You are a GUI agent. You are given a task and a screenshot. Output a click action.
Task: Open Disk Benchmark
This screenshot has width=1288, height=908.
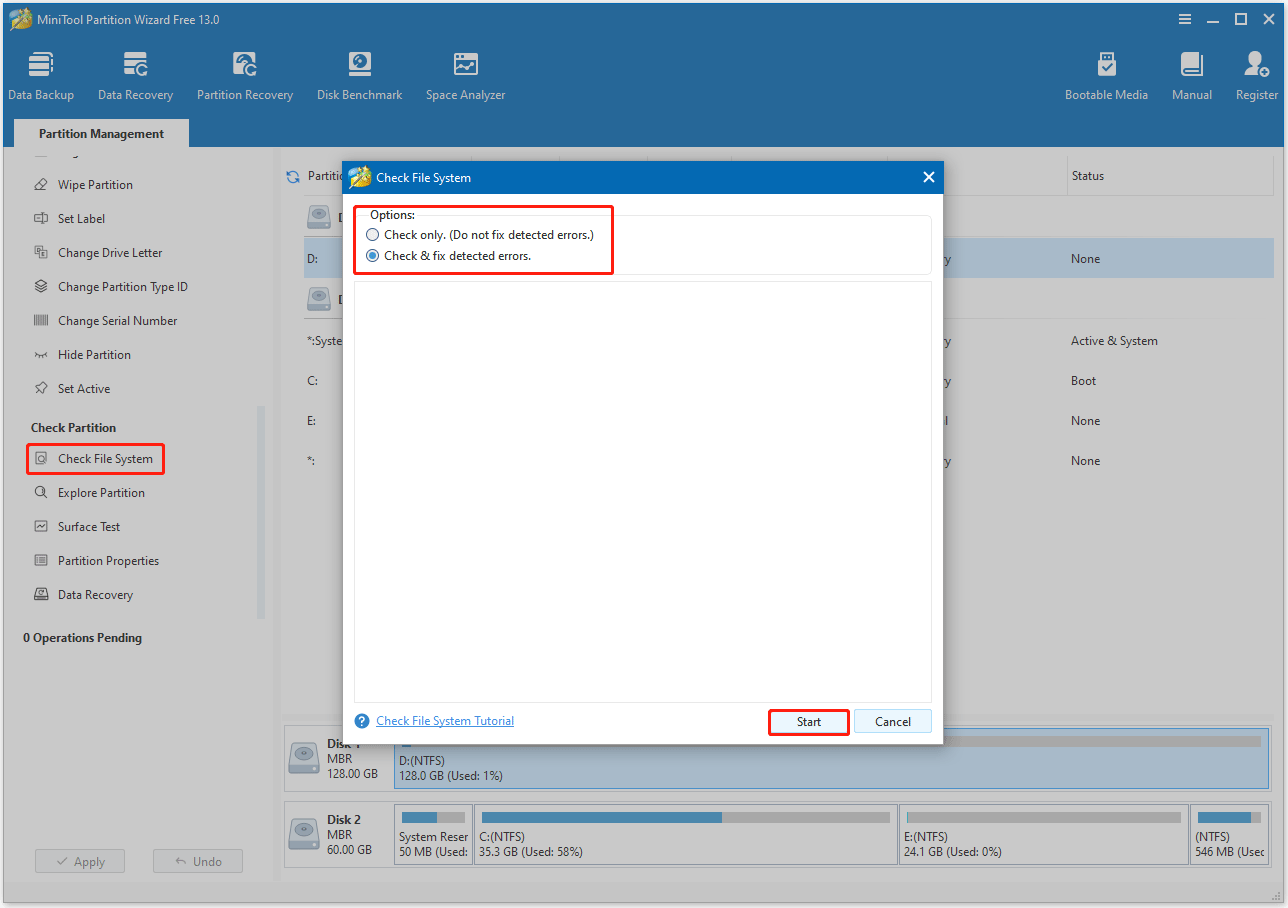(x=359, y=75)
